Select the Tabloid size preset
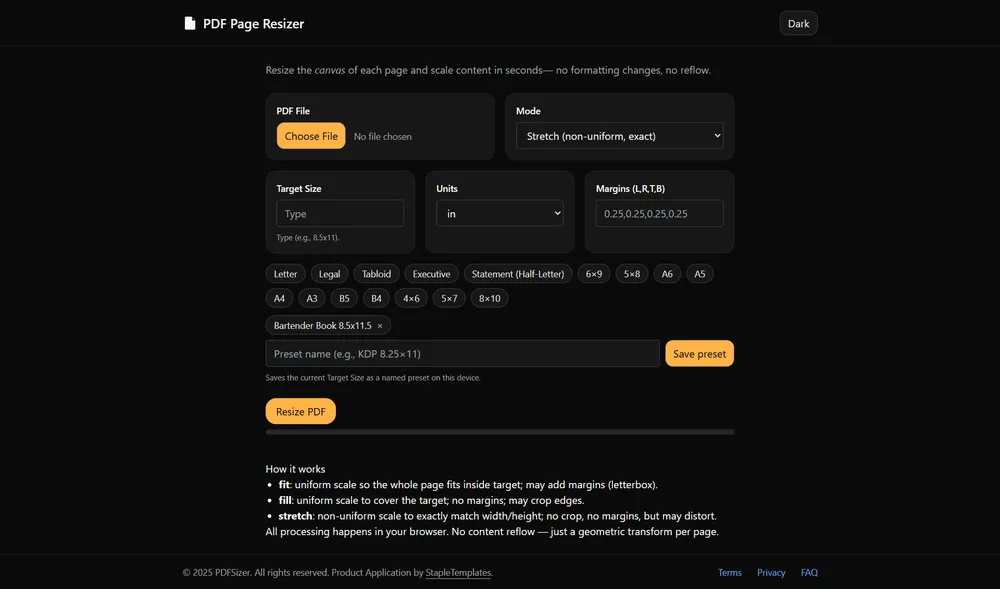The image size is (1000, 589). (376, 274)
